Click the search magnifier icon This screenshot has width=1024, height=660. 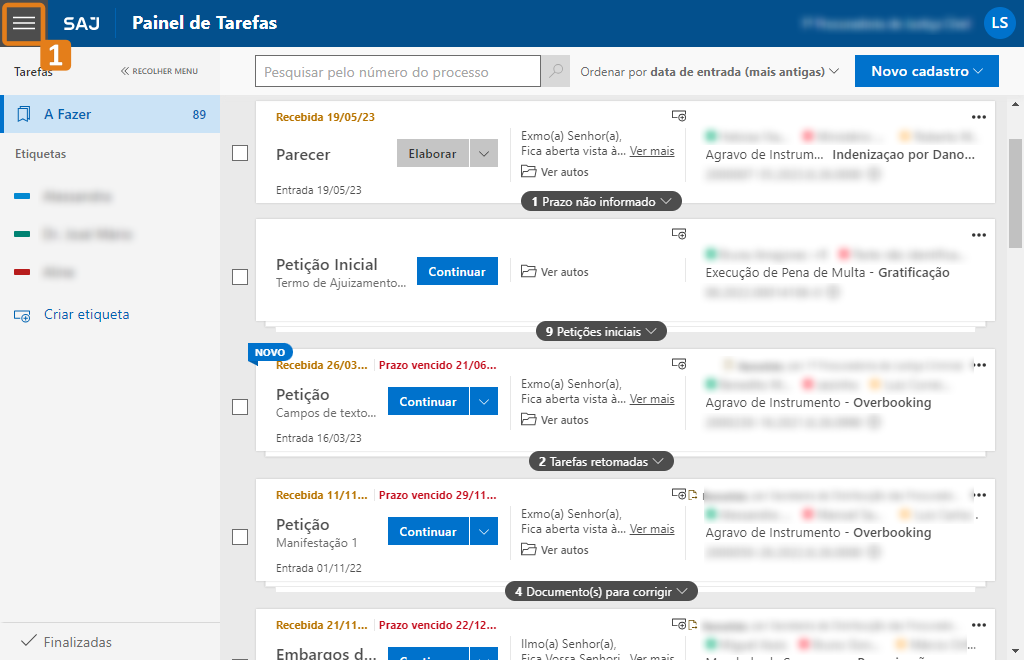click(x=555, y=72)
